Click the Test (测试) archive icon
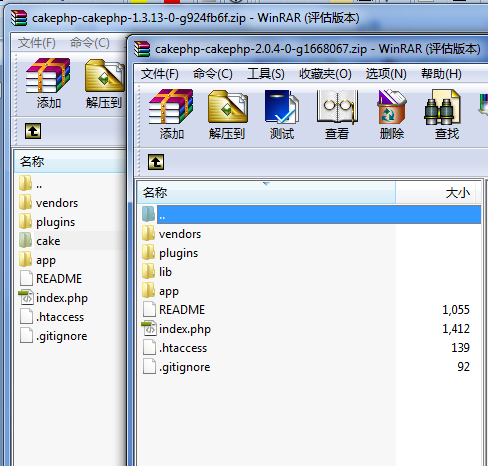Viewport: 488px width, 466px height. (x=282, y=114)
